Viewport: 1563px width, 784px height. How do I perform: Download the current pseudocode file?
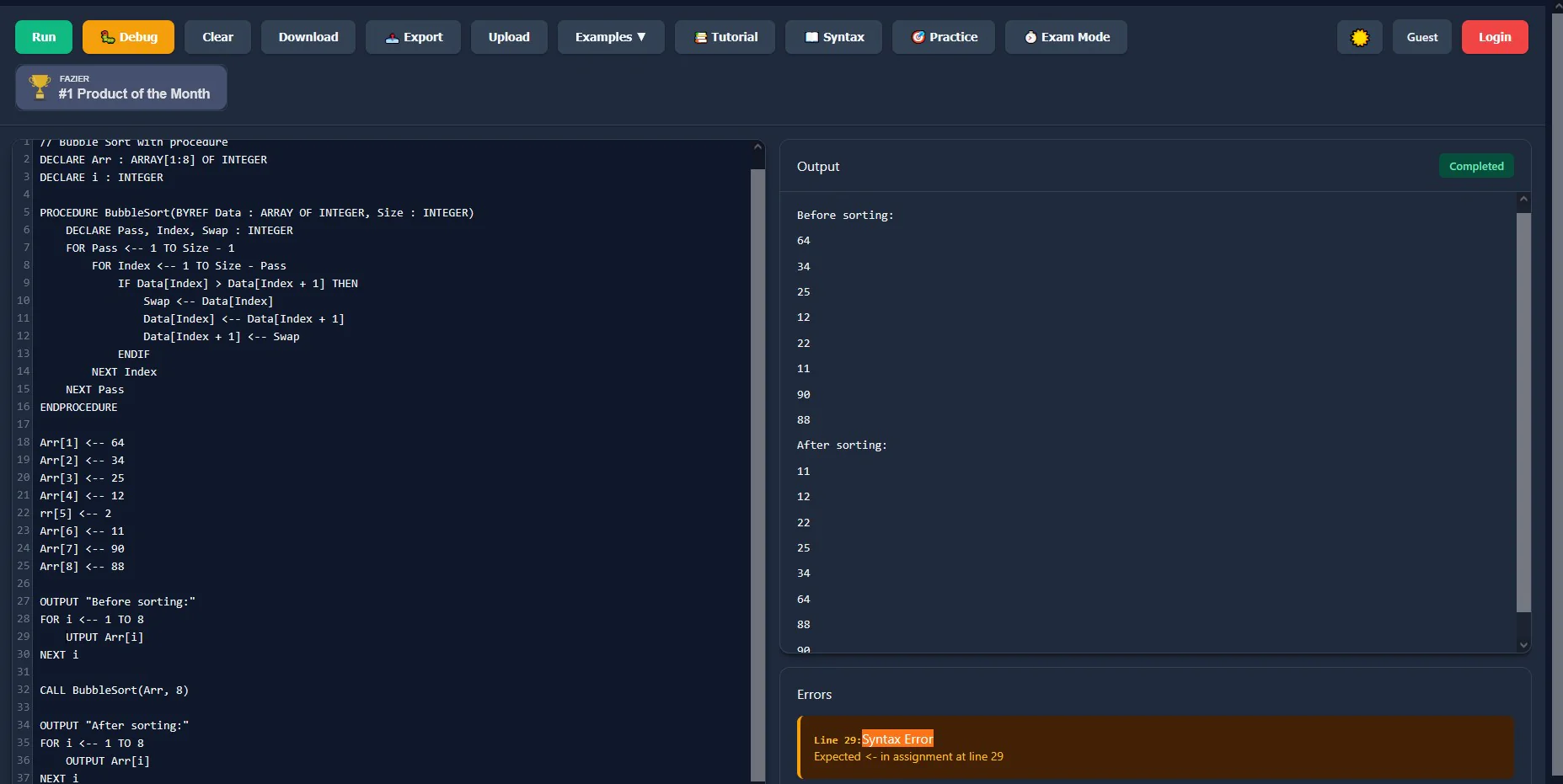point(308,36)
